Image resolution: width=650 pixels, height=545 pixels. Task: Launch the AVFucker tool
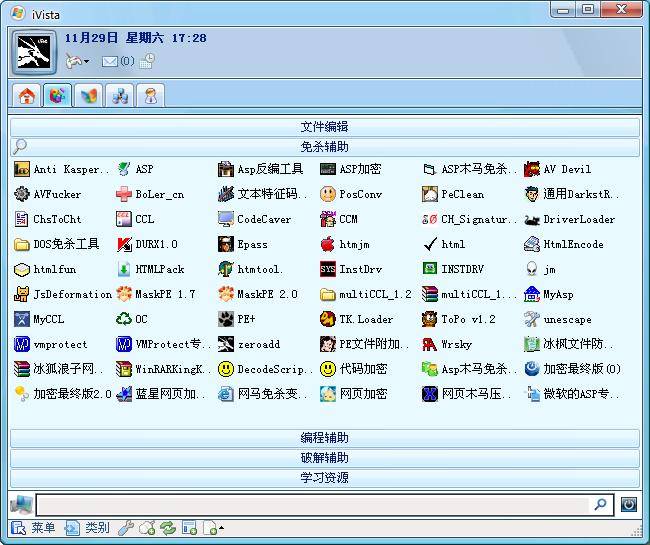[56, 195]
